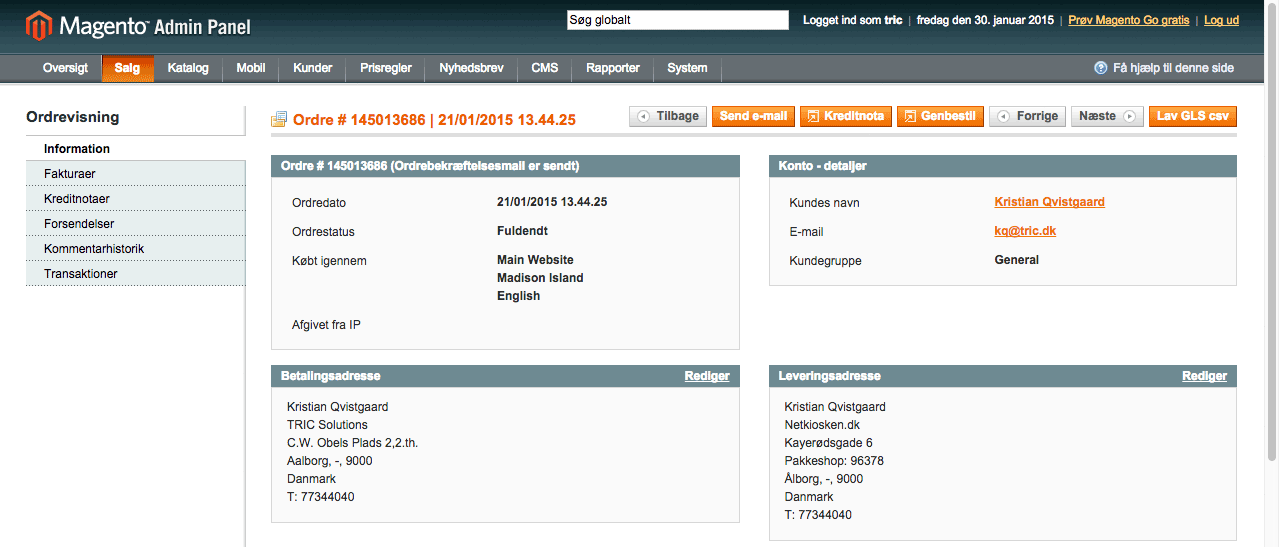Create a credit memo via Kreditnota
Screen dimensions: 1279x547
(x=845, y=116)
